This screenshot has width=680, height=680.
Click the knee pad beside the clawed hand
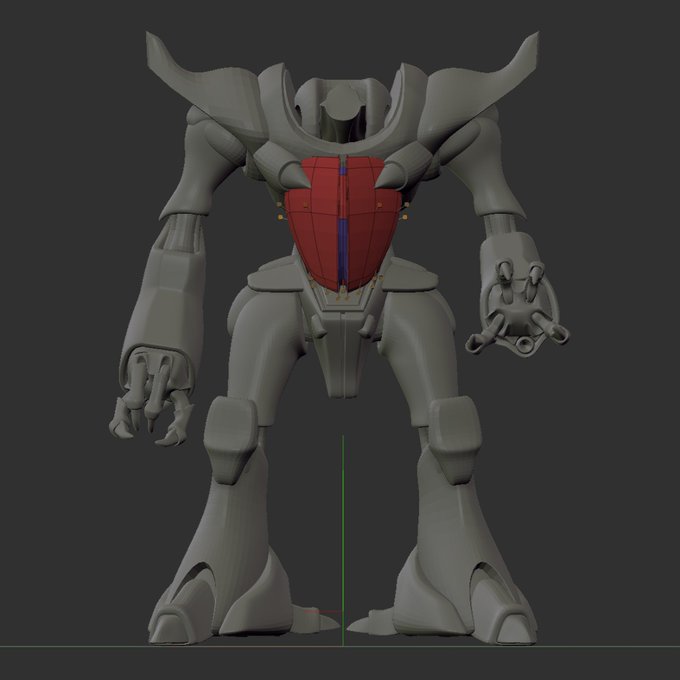pos(231,440)
